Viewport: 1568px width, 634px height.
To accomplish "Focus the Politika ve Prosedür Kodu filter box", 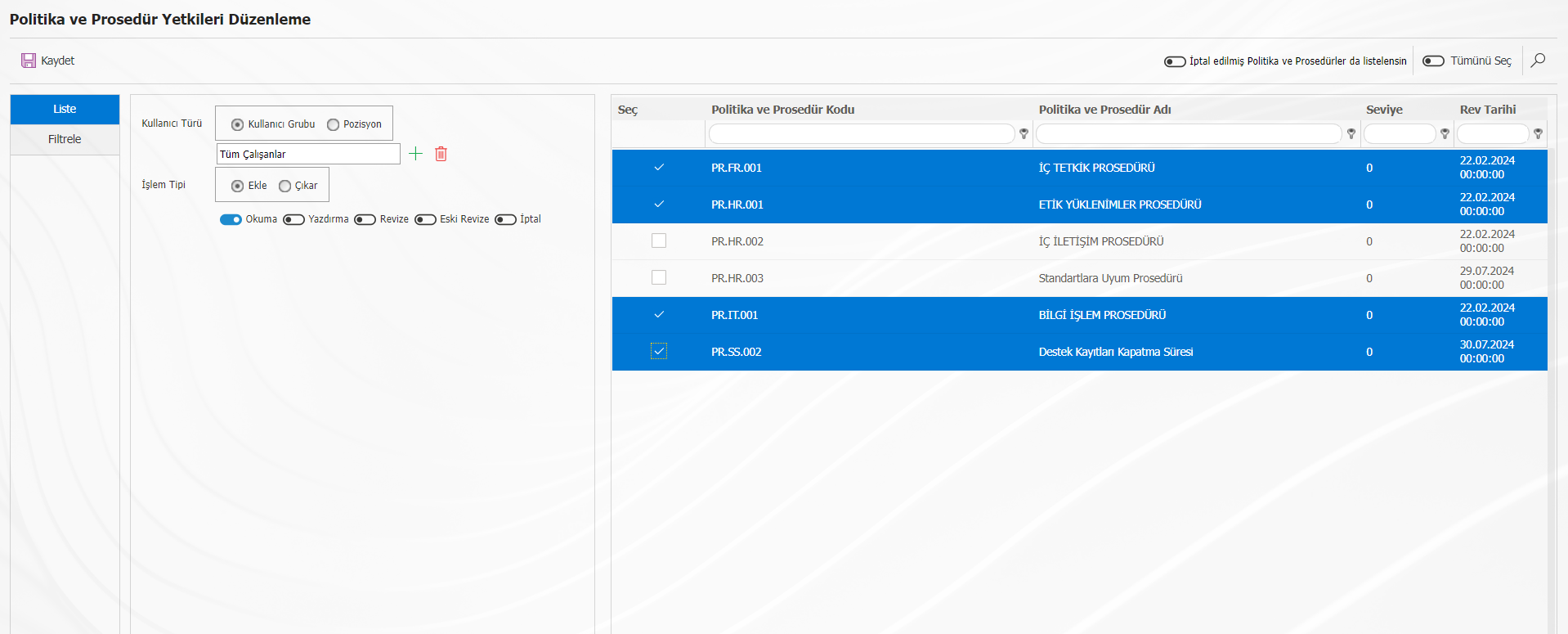I will click(862, 133).
